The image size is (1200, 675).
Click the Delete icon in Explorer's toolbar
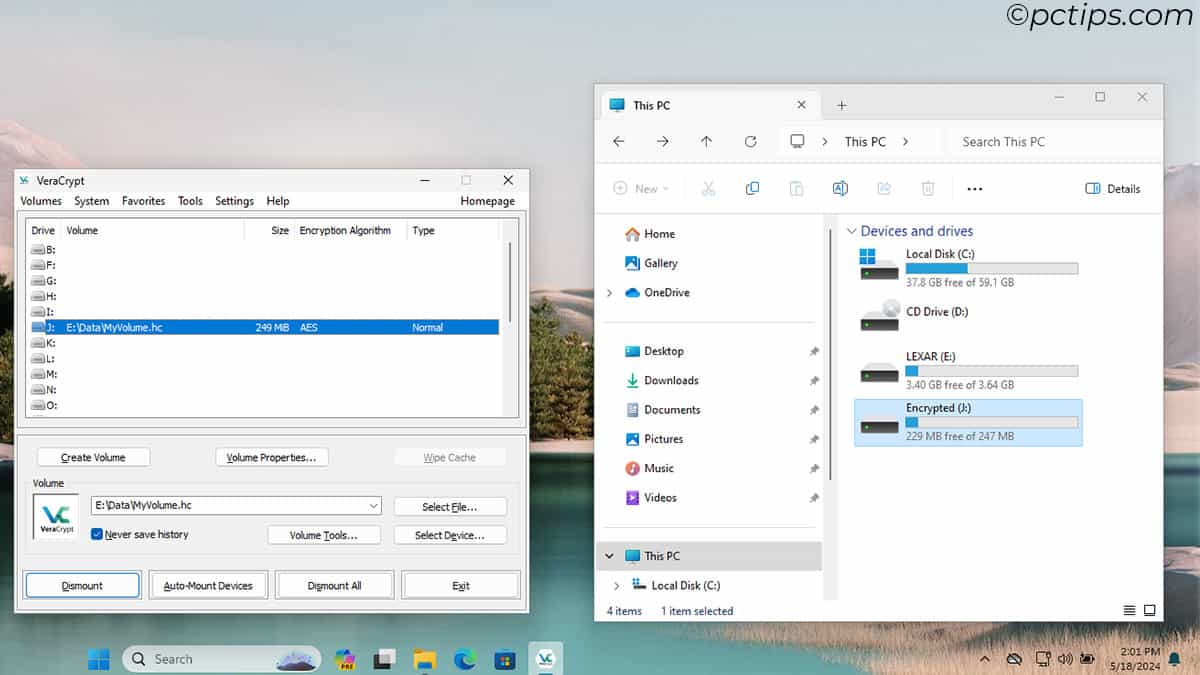(927, 188)
